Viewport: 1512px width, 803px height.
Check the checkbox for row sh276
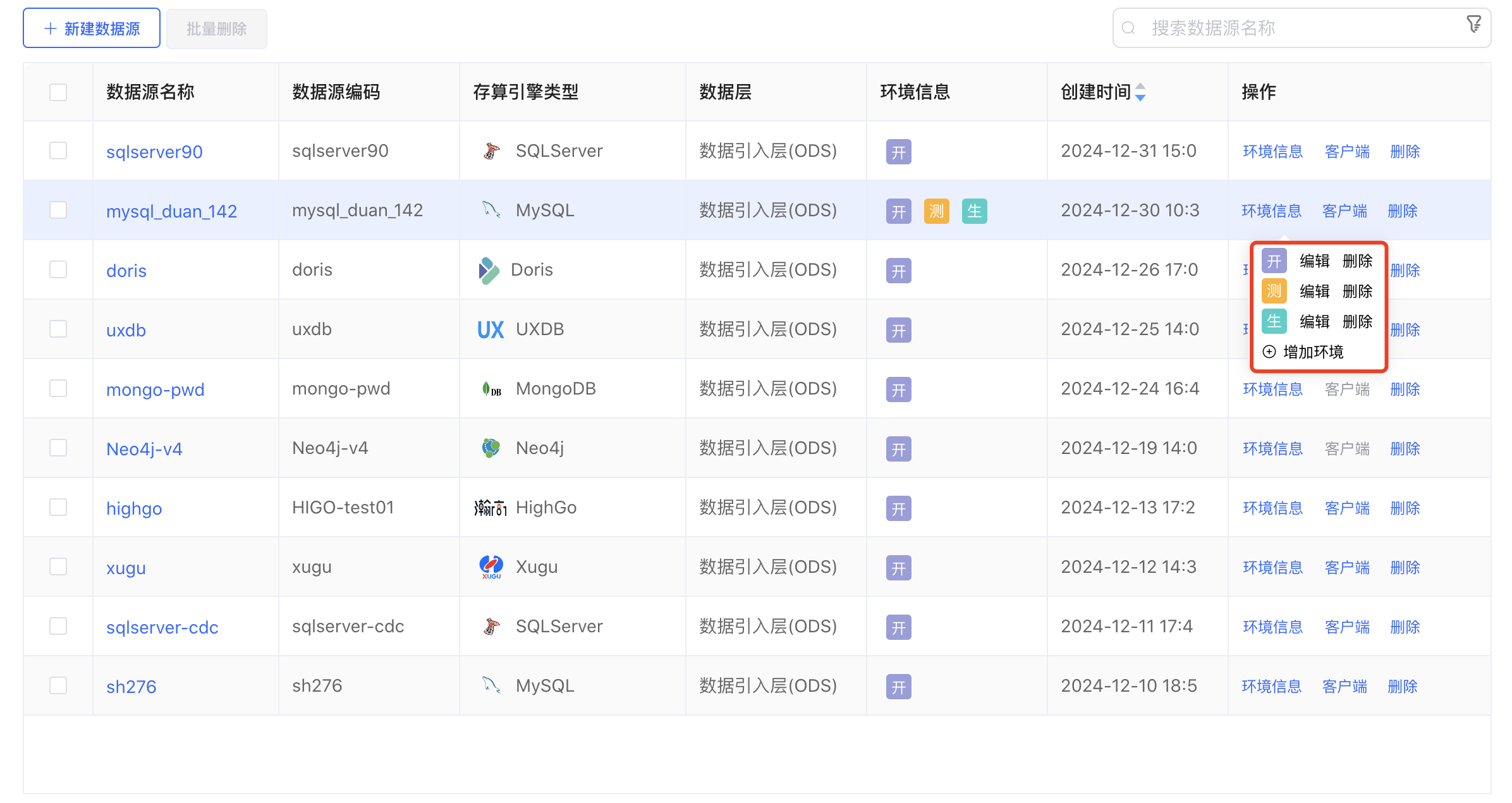58,685
